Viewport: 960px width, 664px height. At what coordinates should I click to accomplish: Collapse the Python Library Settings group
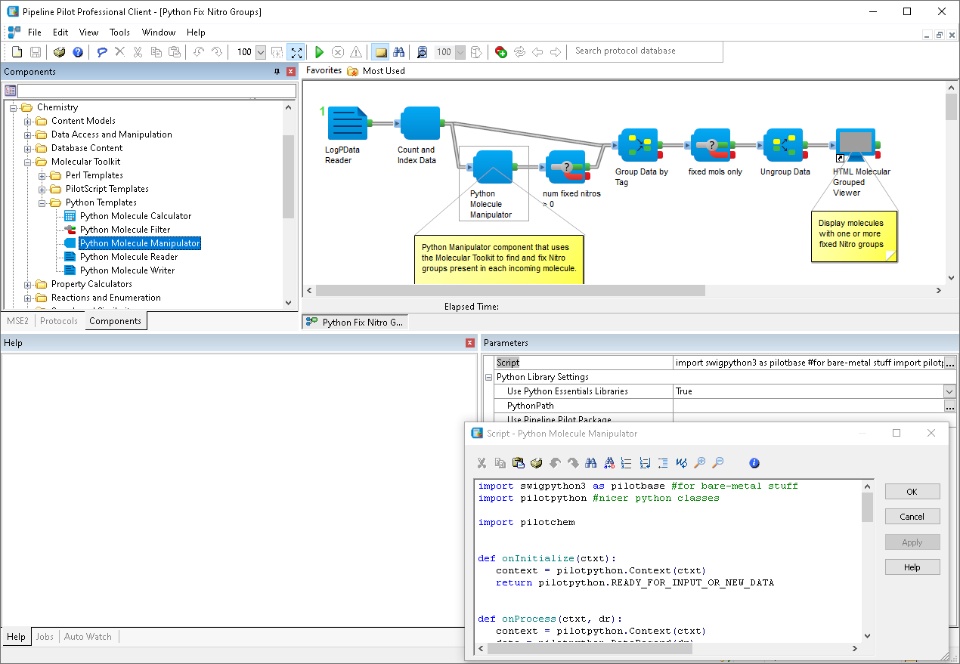click(488, 377)
